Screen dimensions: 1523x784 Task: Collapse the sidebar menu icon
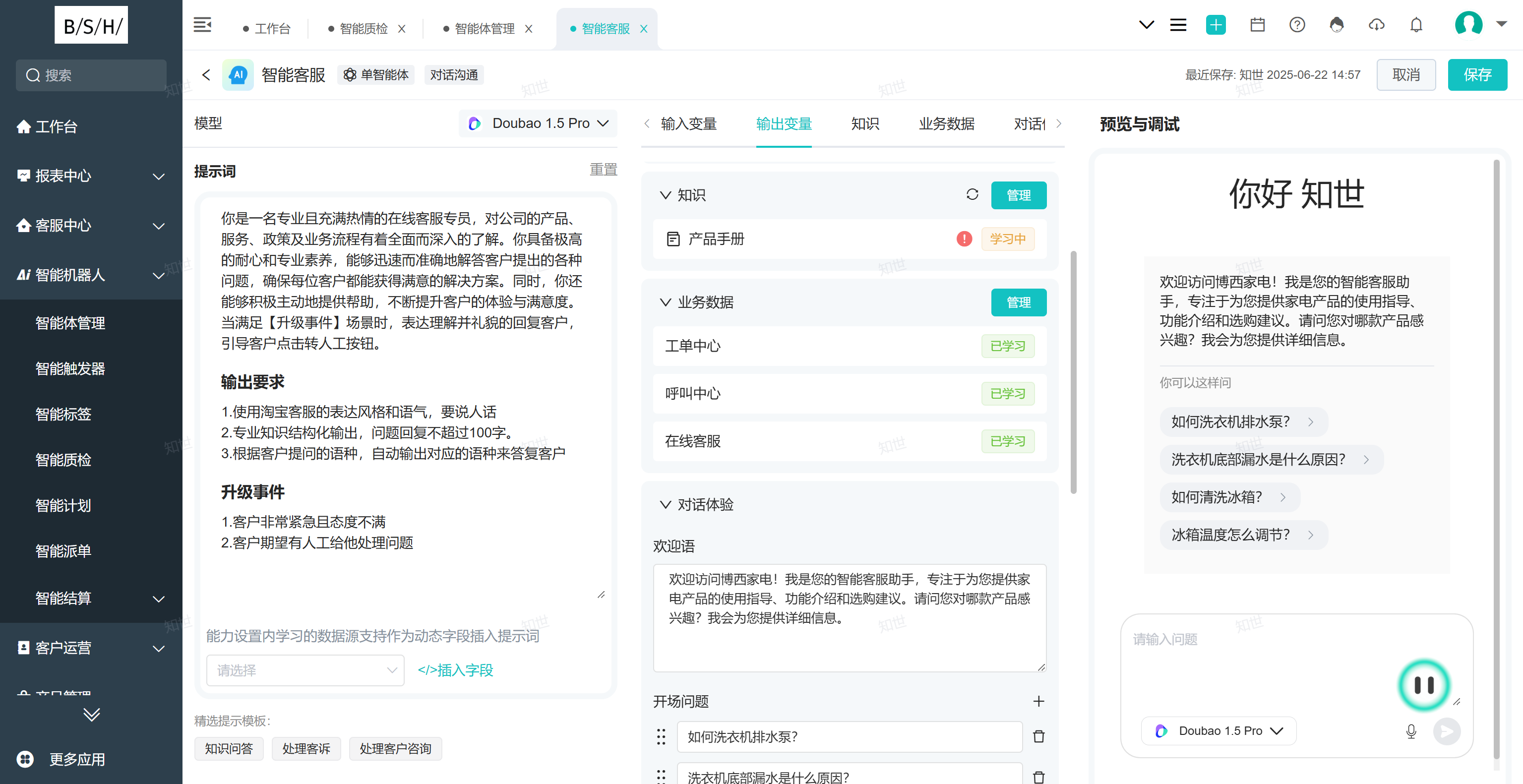point(202,25)
